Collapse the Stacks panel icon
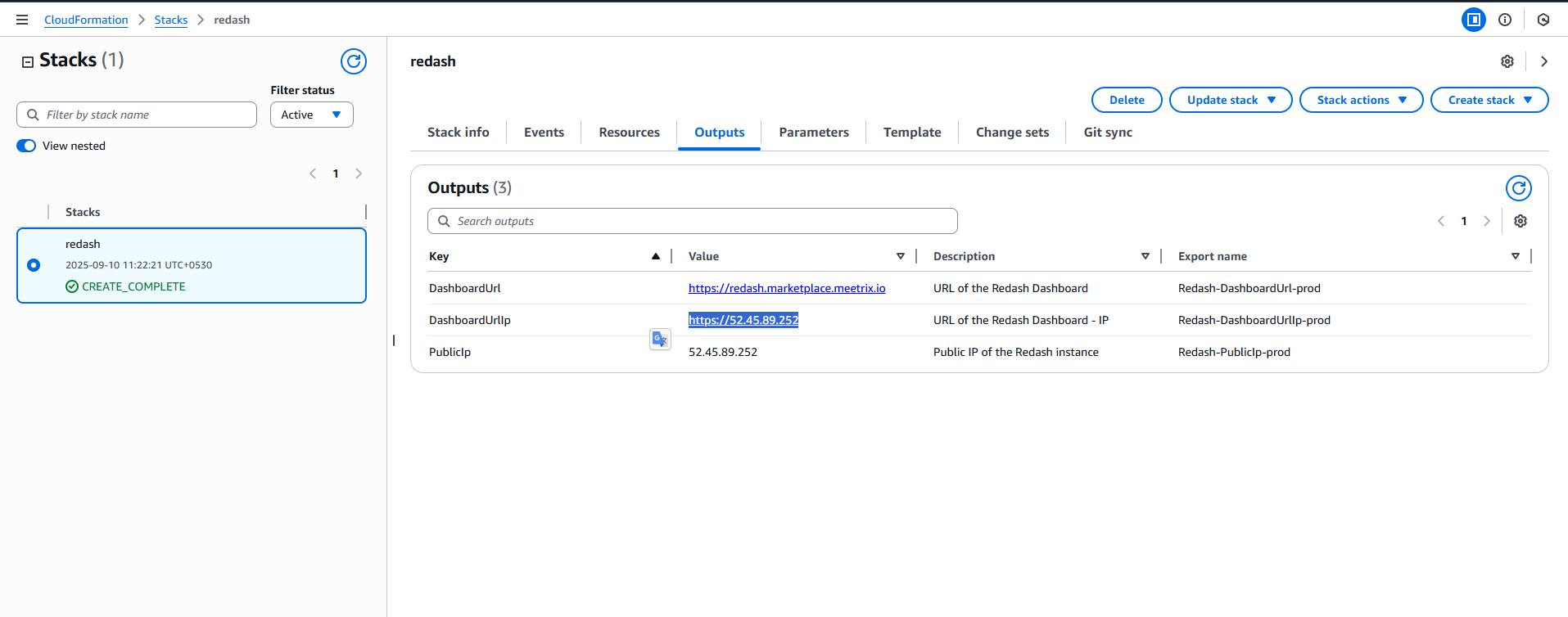 coord(28,61)
